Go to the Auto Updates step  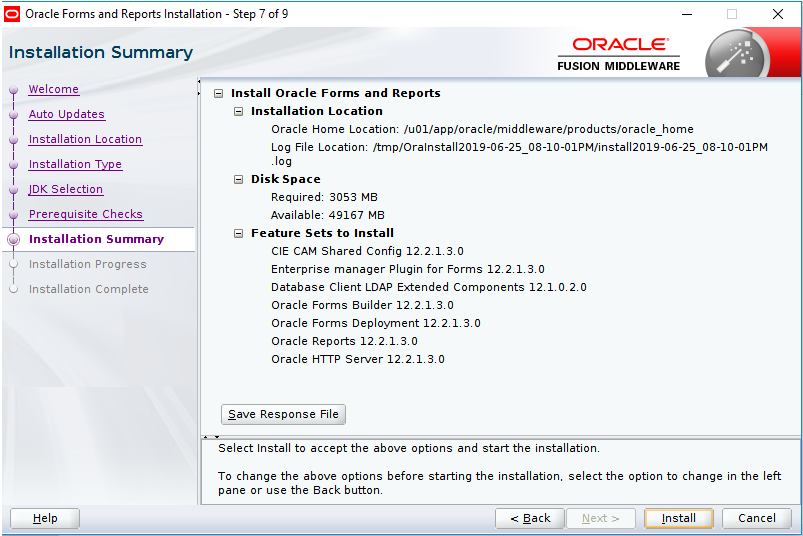point(66,114)
